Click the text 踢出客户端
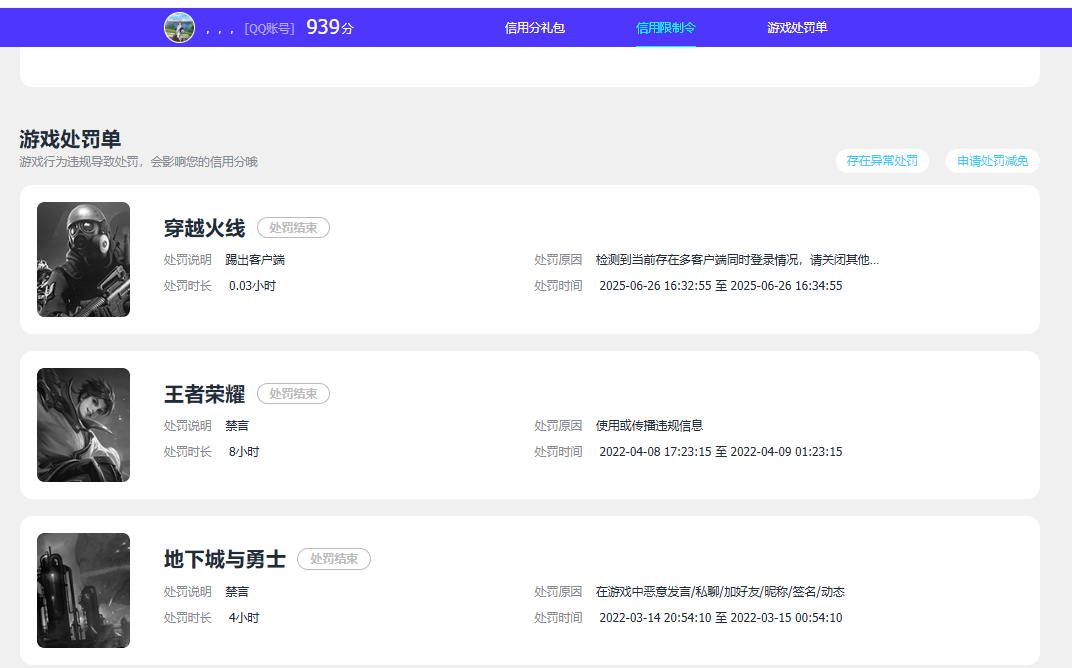 [x=255, y=260]
